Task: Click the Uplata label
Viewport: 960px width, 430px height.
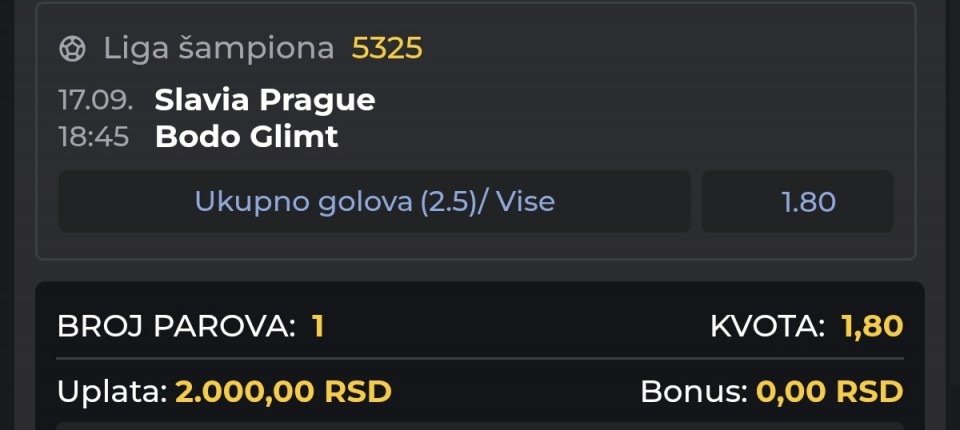Action: tap(112, 391)
